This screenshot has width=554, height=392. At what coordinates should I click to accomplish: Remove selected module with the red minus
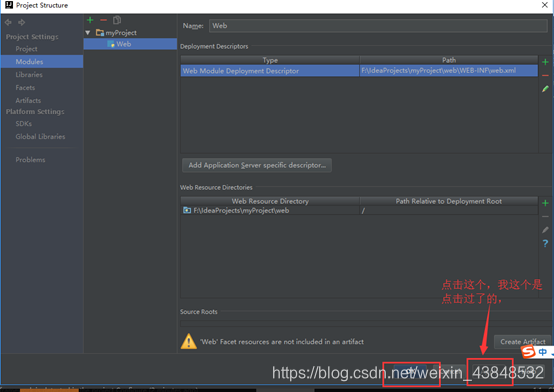click(104, 20)
